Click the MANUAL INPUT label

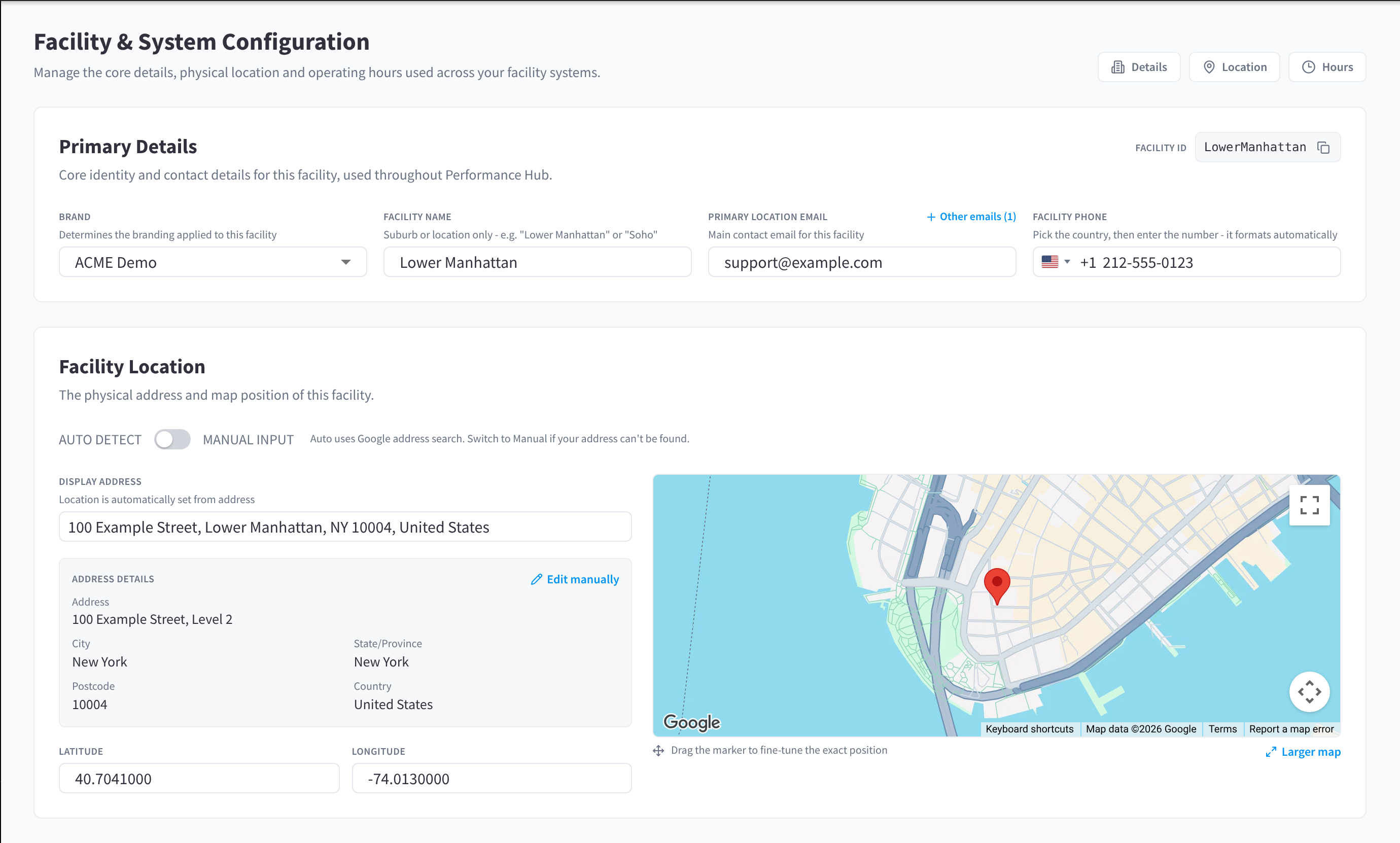pos(248,440)
